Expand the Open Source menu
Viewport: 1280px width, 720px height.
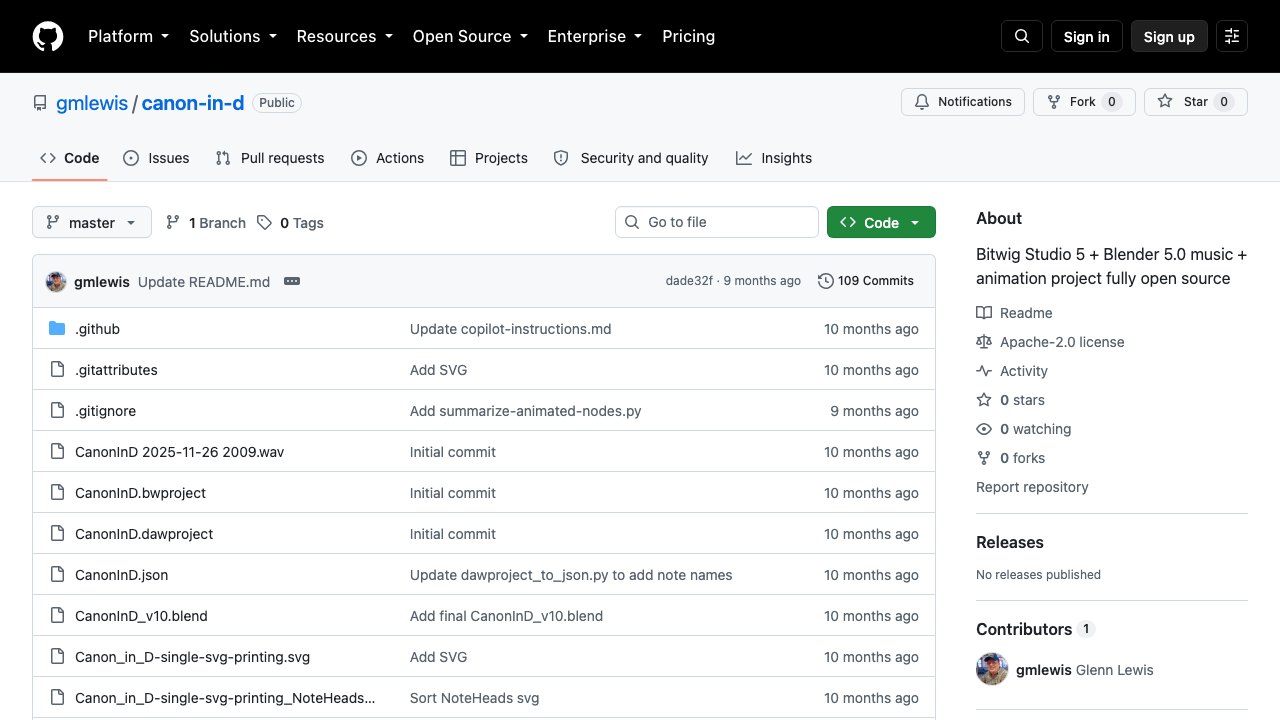[x=469, y=36]
